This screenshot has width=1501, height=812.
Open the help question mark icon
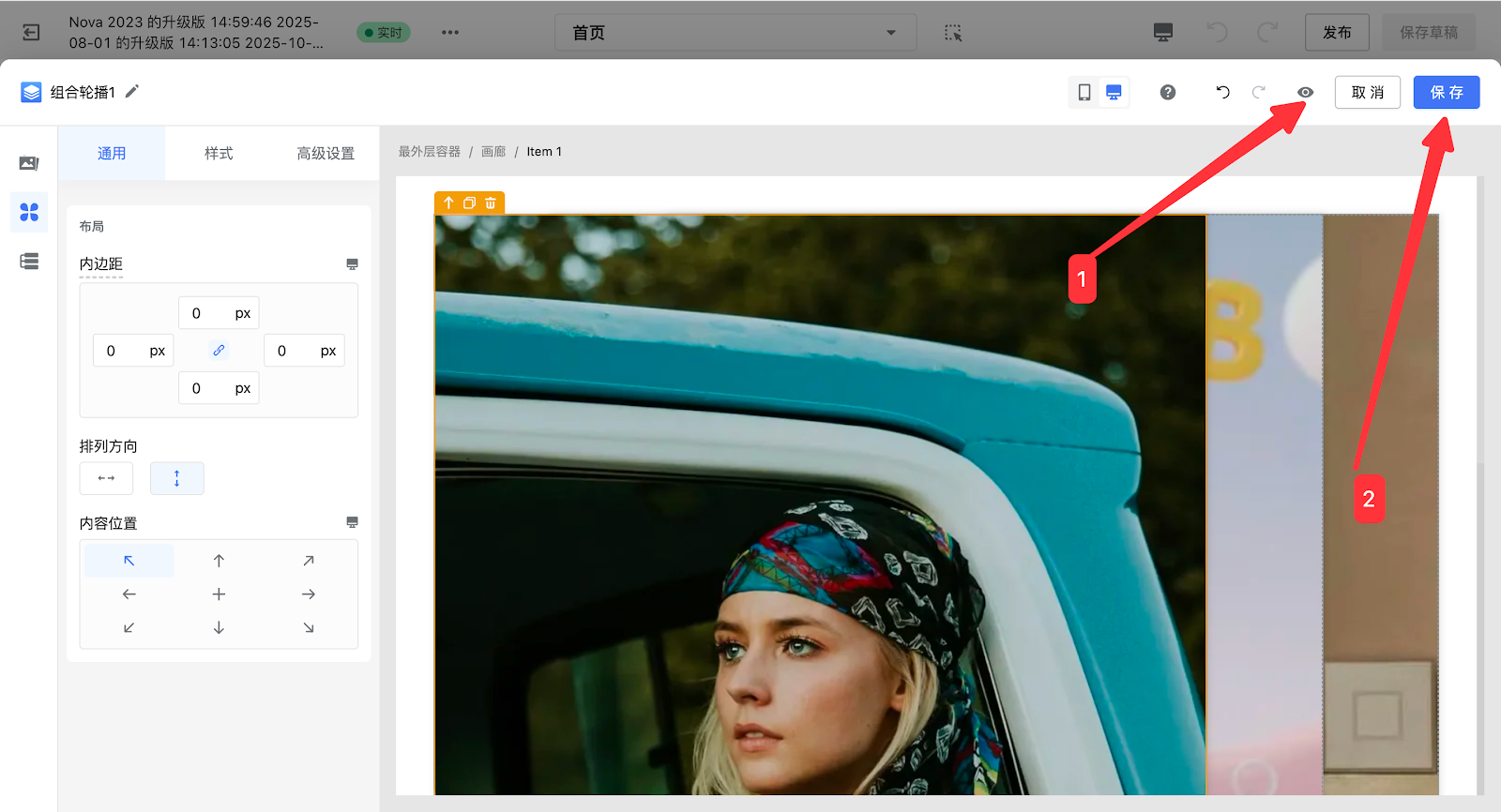pyautogui.click(x=1168, y=92)
